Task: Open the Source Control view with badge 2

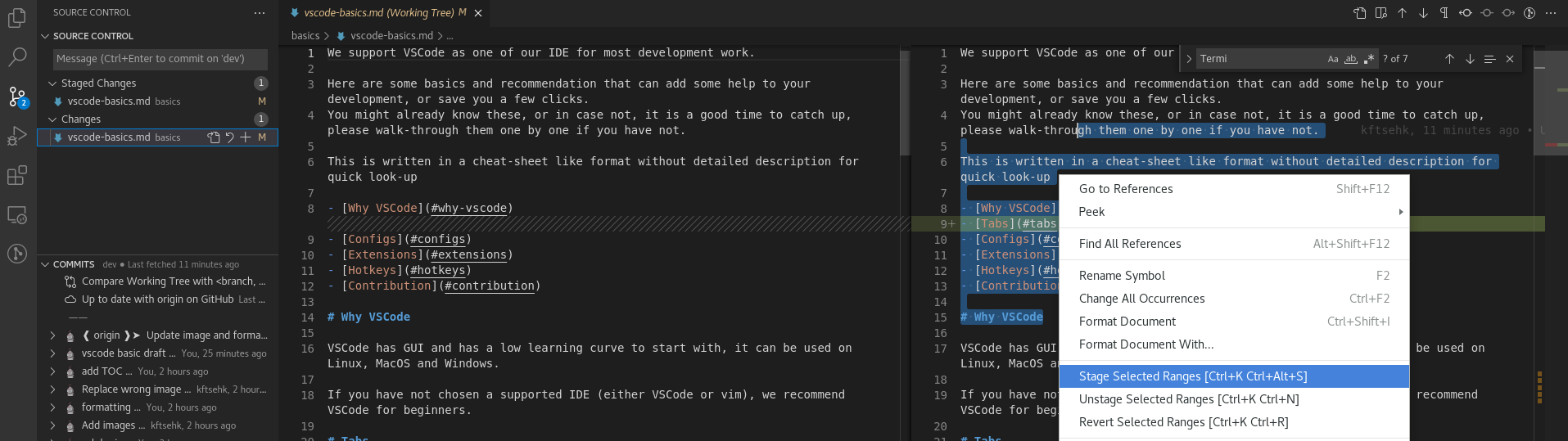Action: [17, 97]
